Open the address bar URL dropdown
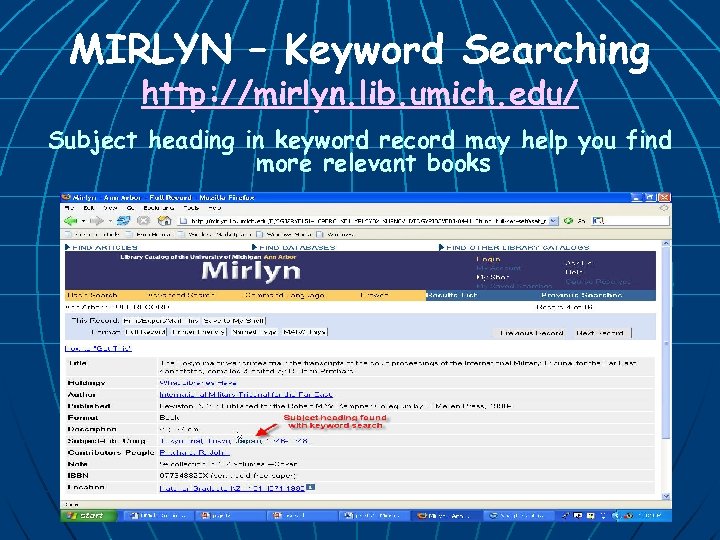Viewport: 720px width, 540px height. coord(554,221)
